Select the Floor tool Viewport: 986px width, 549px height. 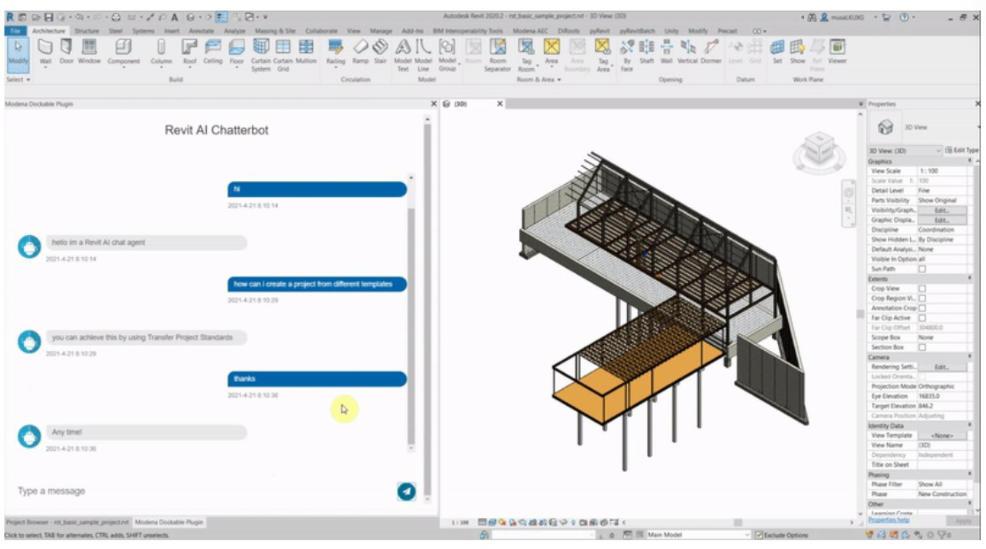(x=236, y=52)
